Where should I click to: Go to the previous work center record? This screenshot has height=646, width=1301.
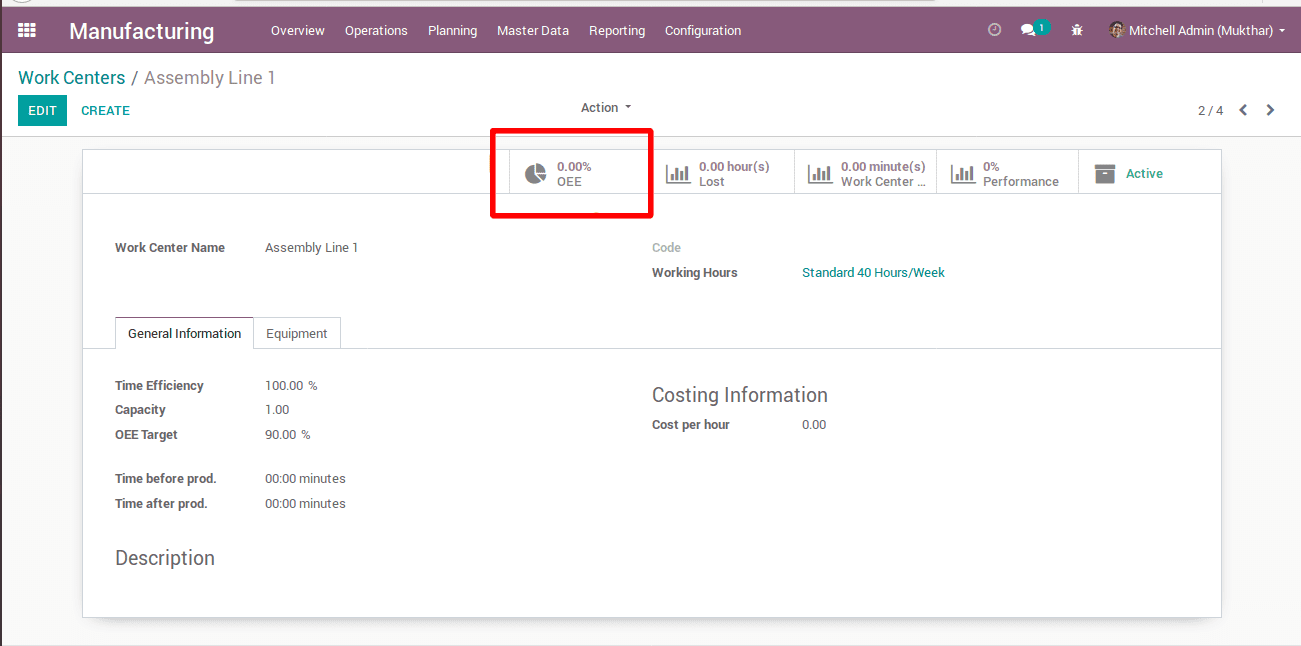click(x=1243, y=110)
